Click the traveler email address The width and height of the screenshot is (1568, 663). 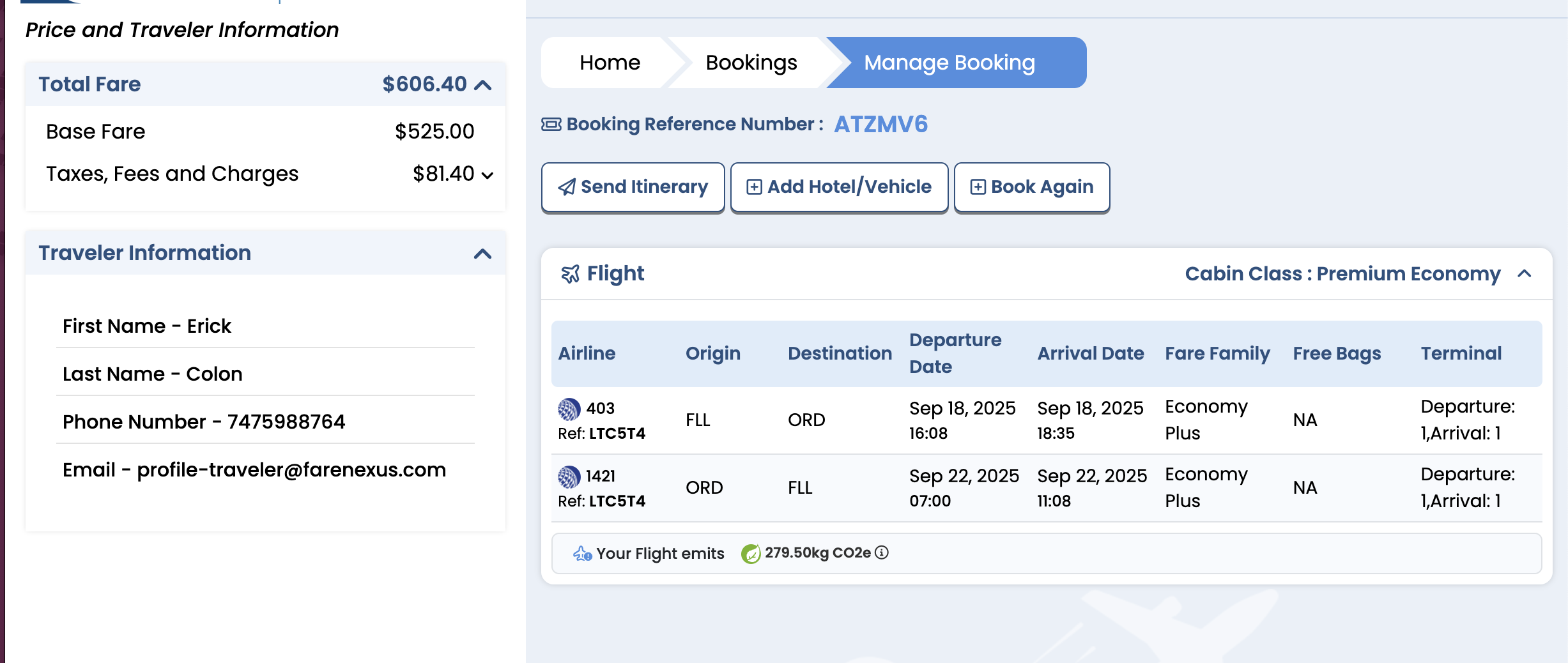coord(291,470)
